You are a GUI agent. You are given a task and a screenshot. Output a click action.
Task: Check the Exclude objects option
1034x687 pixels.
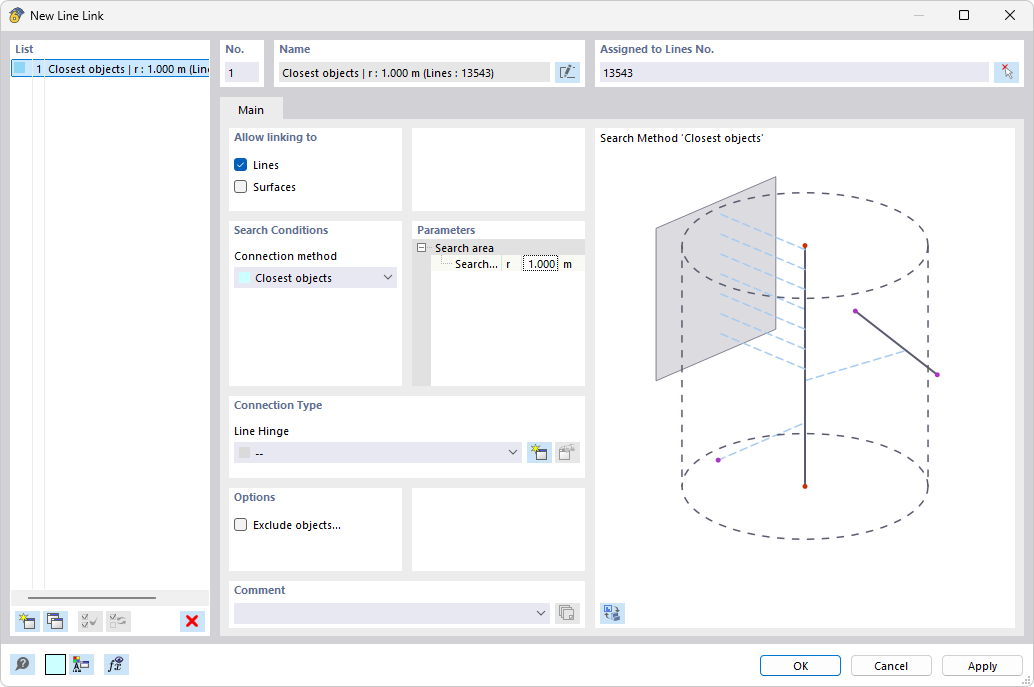point(240,524)
